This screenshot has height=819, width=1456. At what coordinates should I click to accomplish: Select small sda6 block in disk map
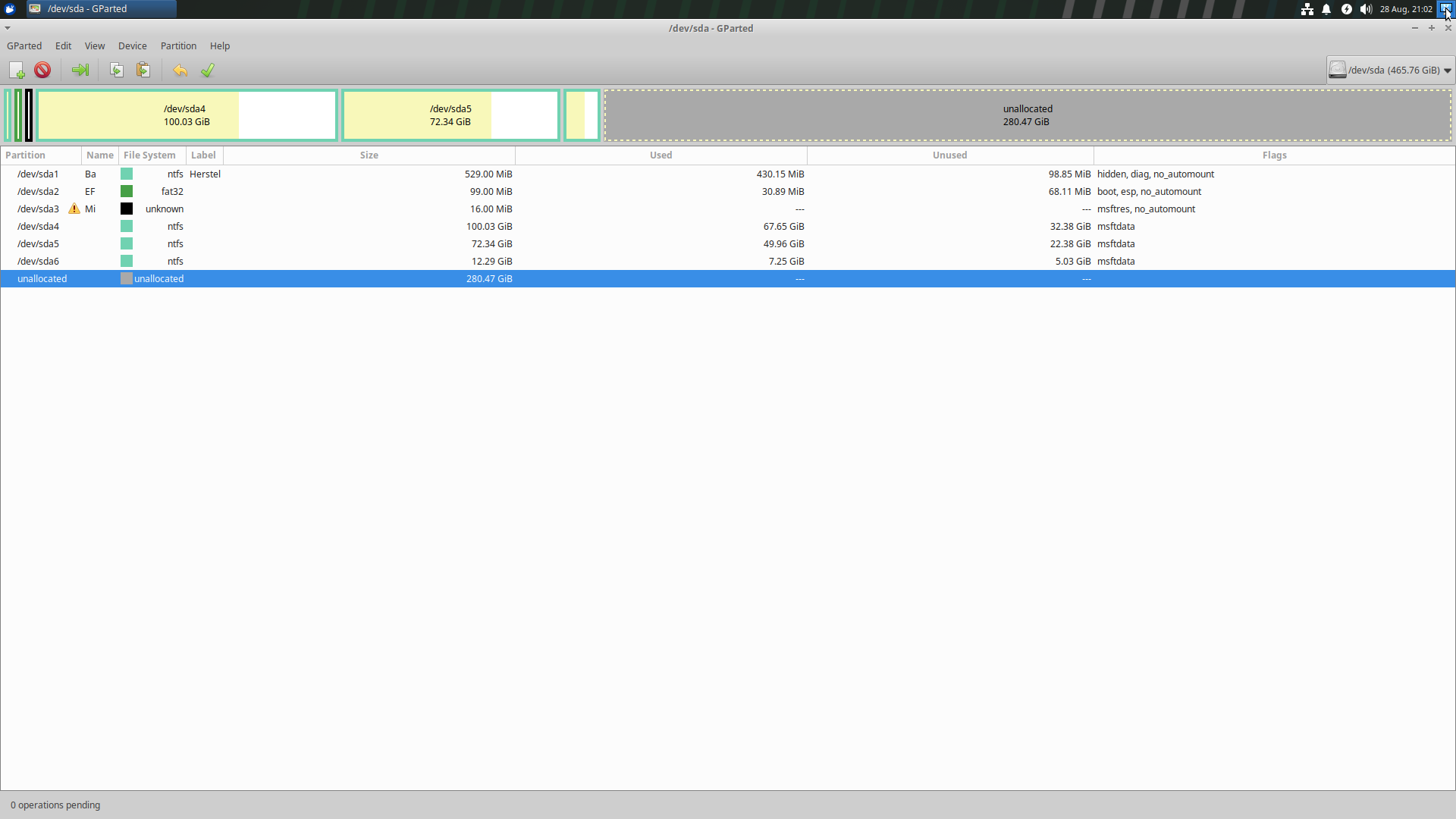[582, 115]
